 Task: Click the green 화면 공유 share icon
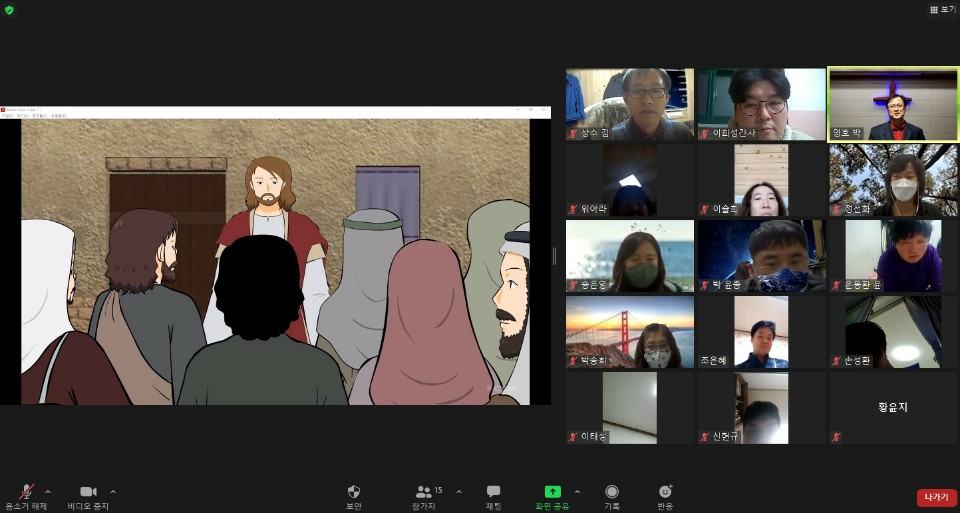coord(552,492)
